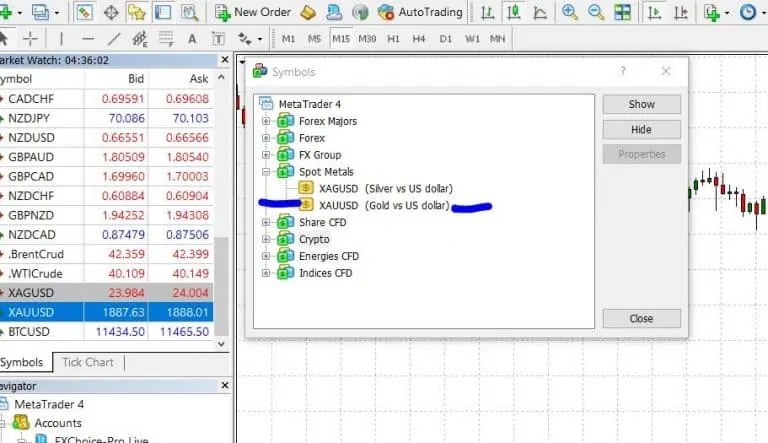This screenshot has width=768, height=443.
Task: Select the M15 timeframe
Action: click(341, 38)
